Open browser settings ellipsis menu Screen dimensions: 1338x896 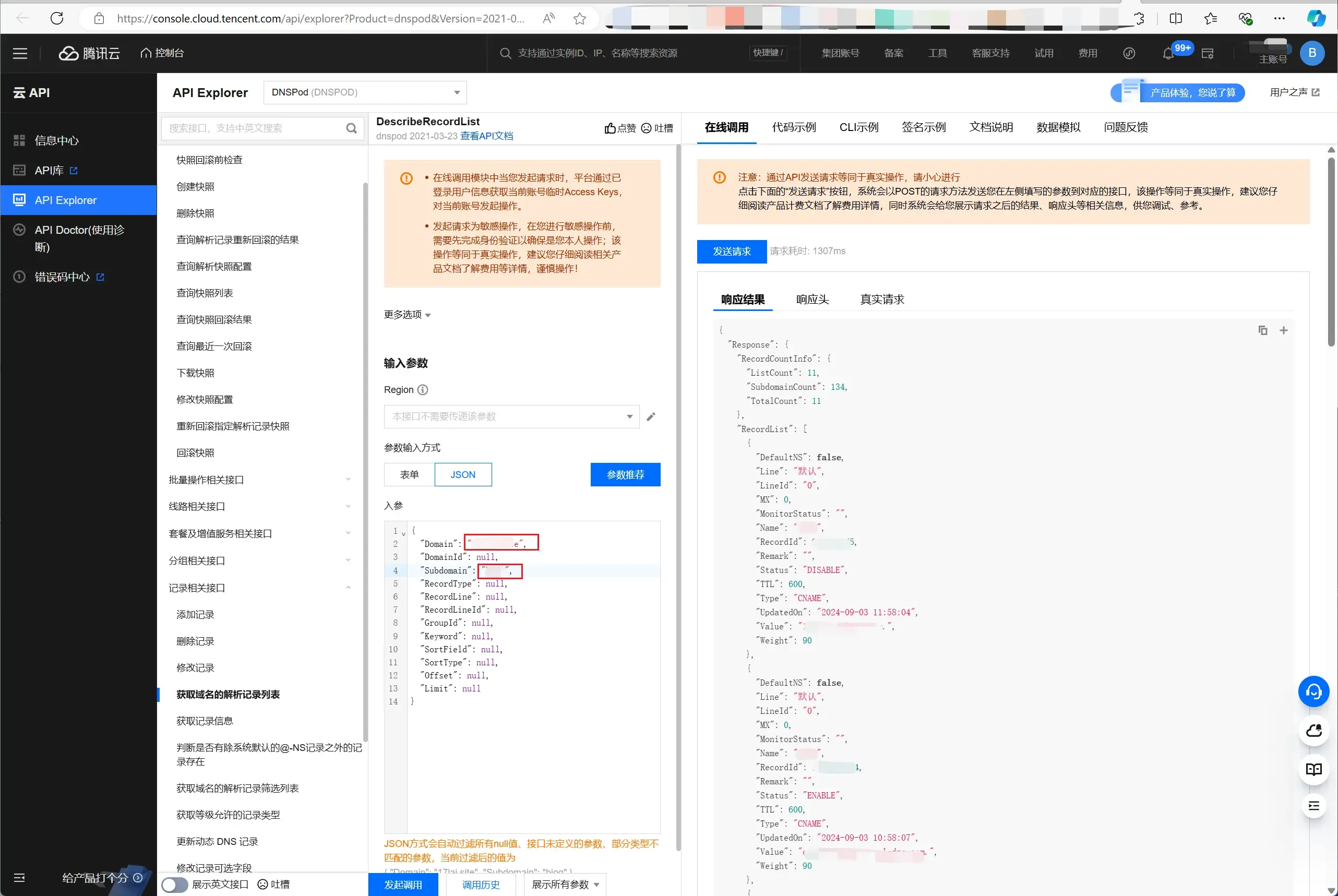click(1279, 18)
